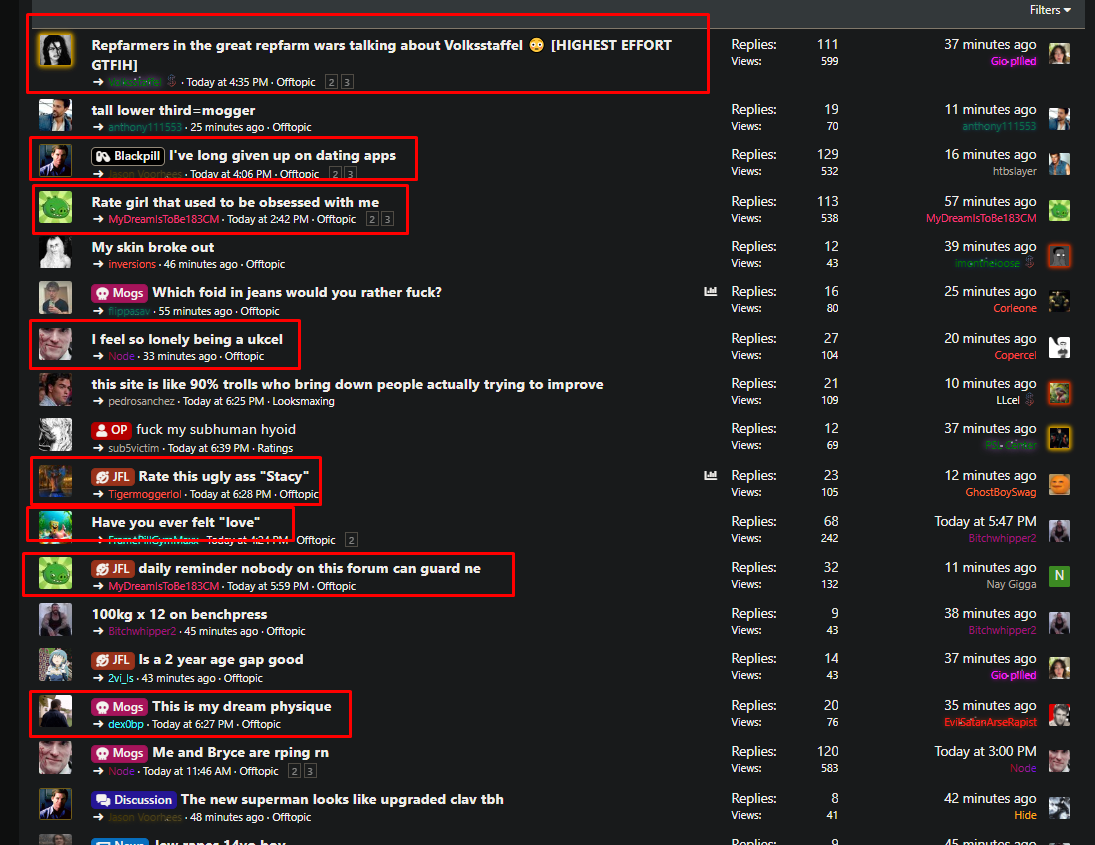The height and width of the screenshot is (845, 1095).
Task: Click '16 minutes ago' latest post timestamp
Action: (x=990, y=154)
